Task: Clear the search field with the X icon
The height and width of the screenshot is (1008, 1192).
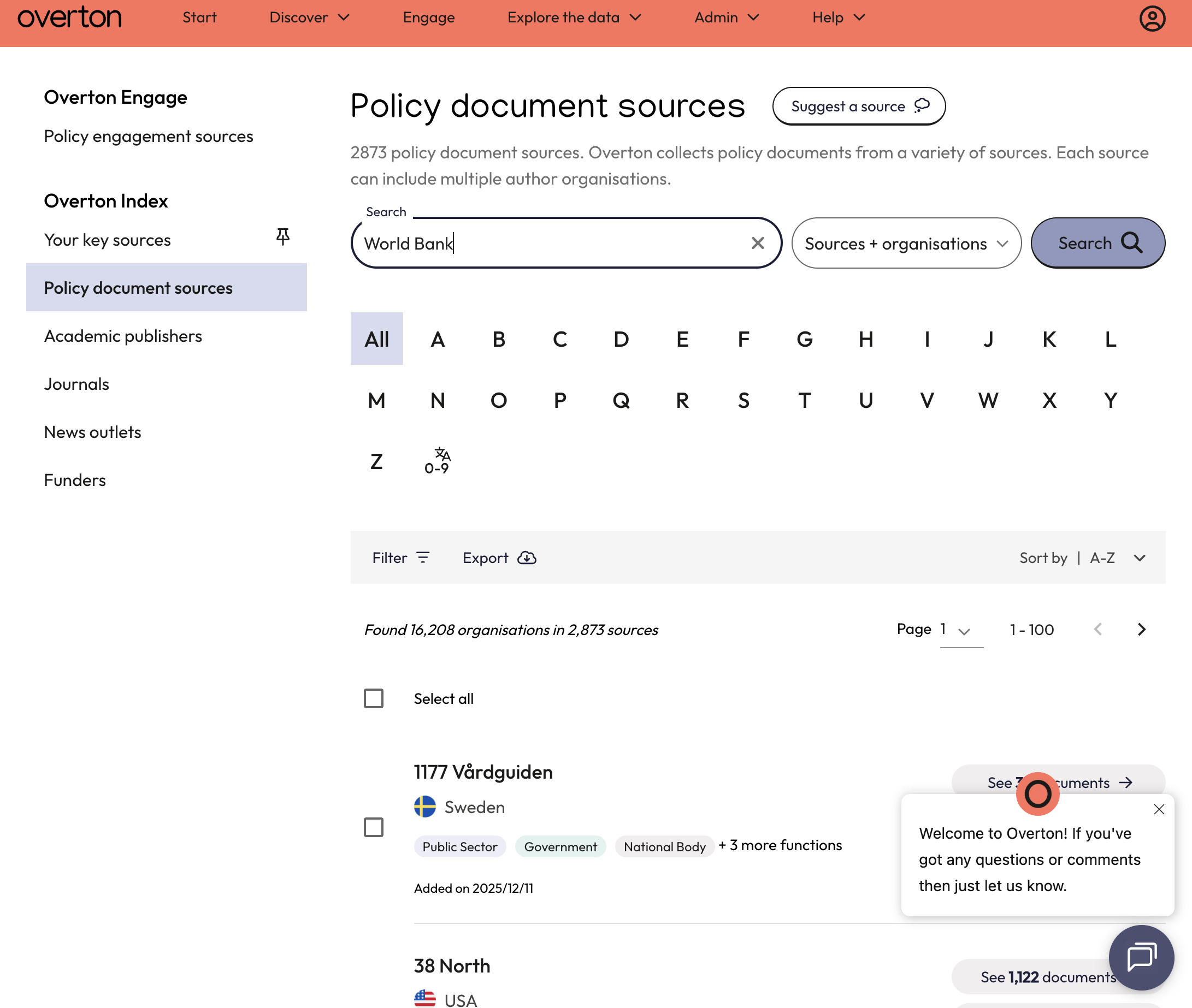Action: point(758,244)
